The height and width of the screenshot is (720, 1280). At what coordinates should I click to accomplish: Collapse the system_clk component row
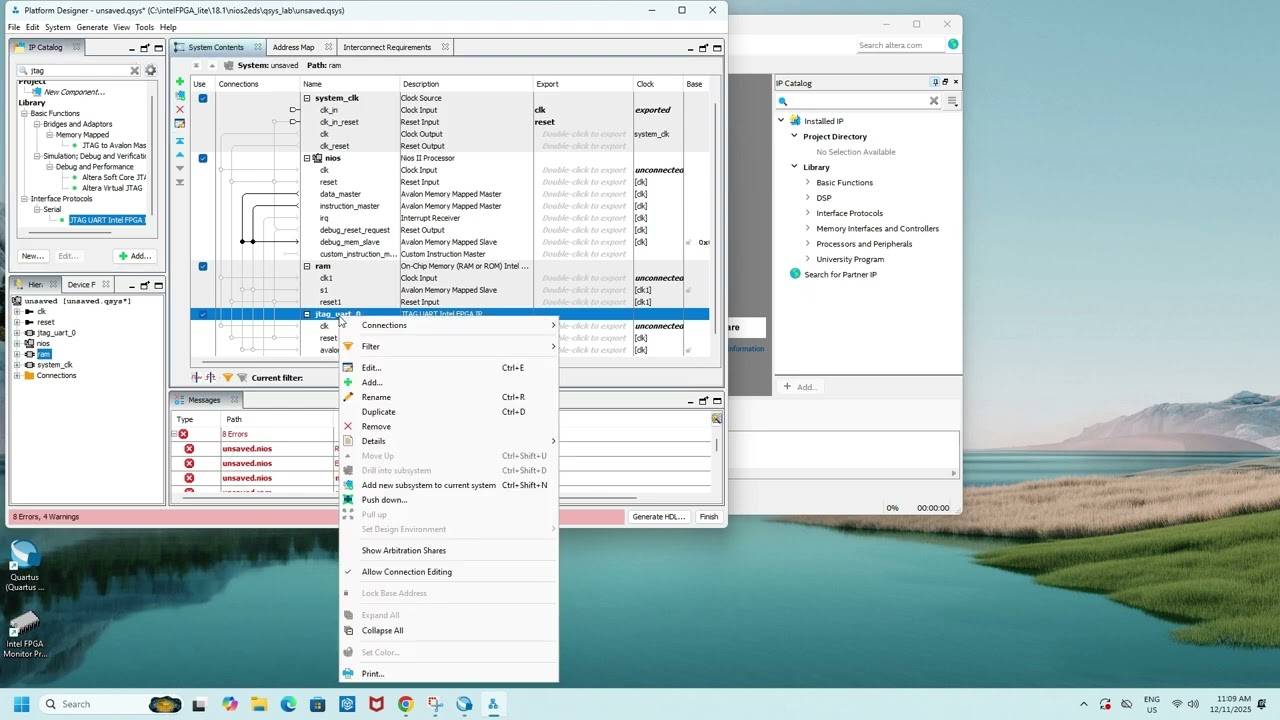[307, 98]
